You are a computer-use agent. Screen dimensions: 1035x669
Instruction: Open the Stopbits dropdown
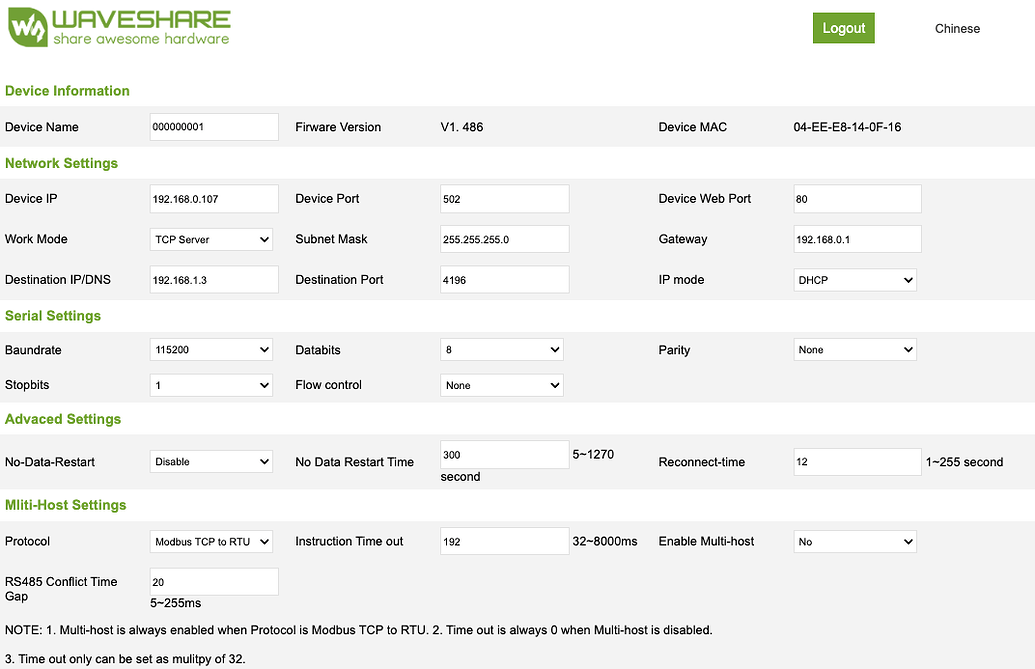pyautogui.click(x=211, y=384)
